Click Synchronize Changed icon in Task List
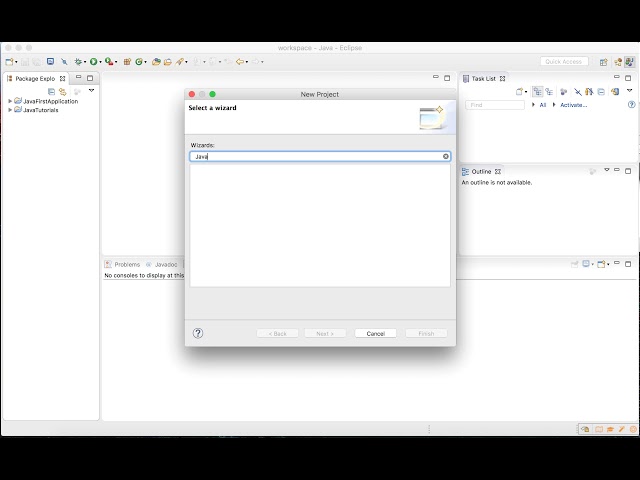 589,91
